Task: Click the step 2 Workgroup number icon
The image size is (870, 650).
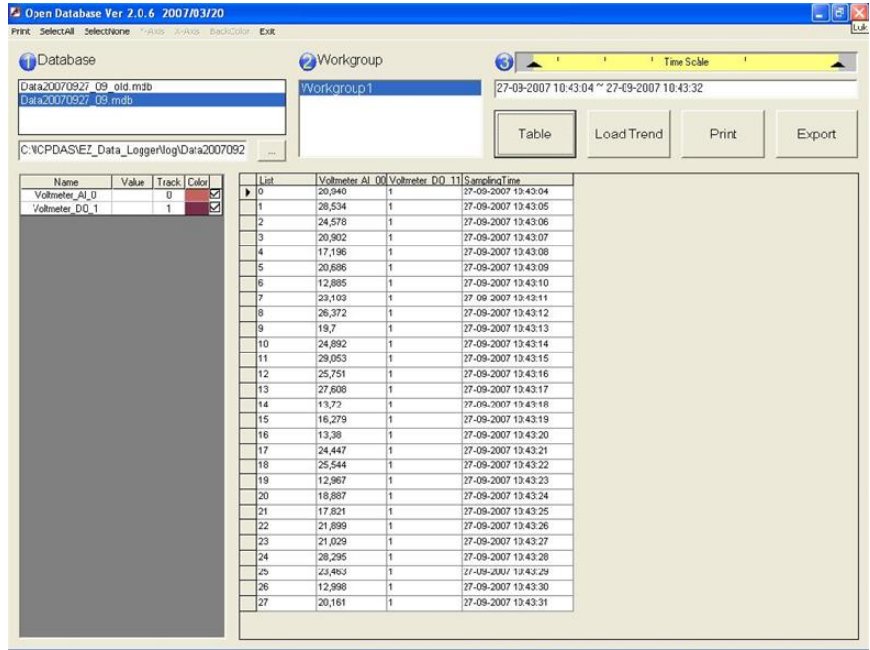Action: tap(308, 62)
